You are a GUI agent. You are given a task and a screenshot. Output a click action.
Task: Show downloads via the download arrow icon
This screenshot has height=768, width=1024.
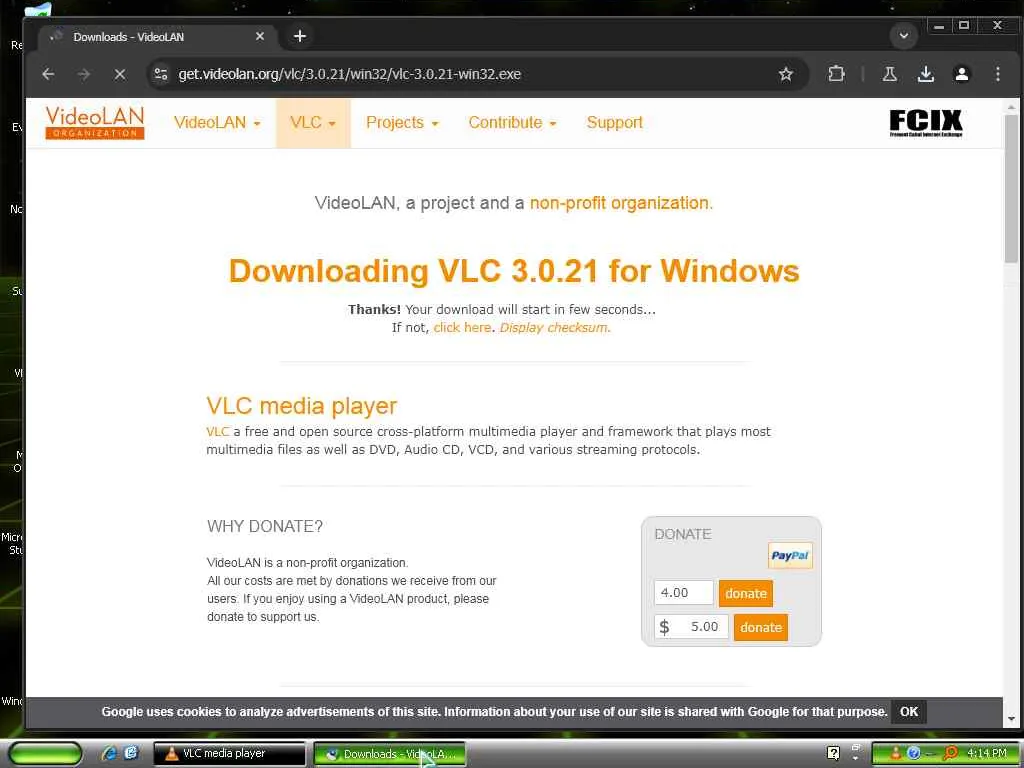coord(925,74)
